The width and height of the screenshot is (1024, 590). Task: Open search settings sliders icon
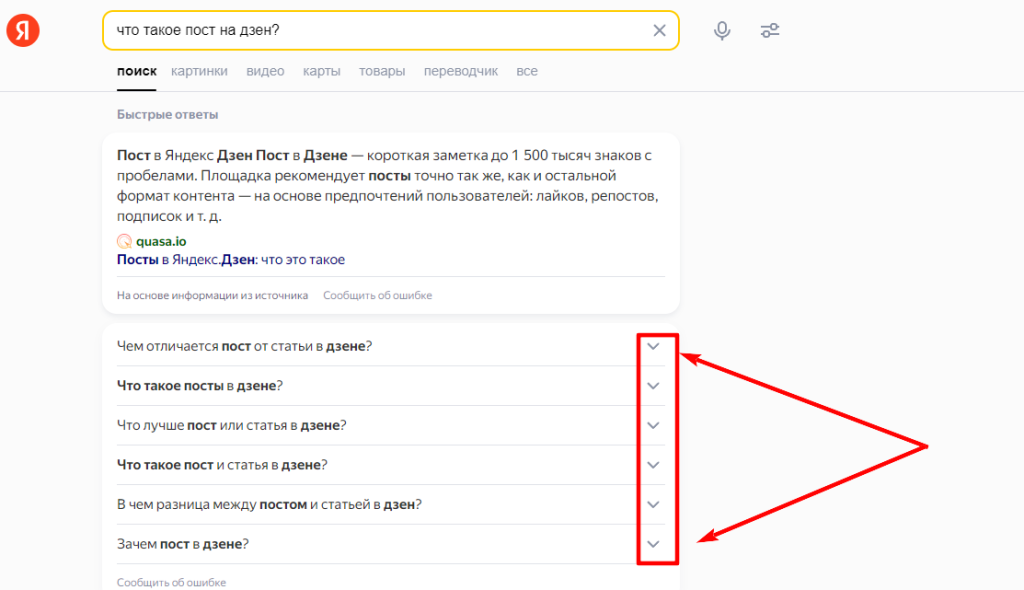[770, 30]
